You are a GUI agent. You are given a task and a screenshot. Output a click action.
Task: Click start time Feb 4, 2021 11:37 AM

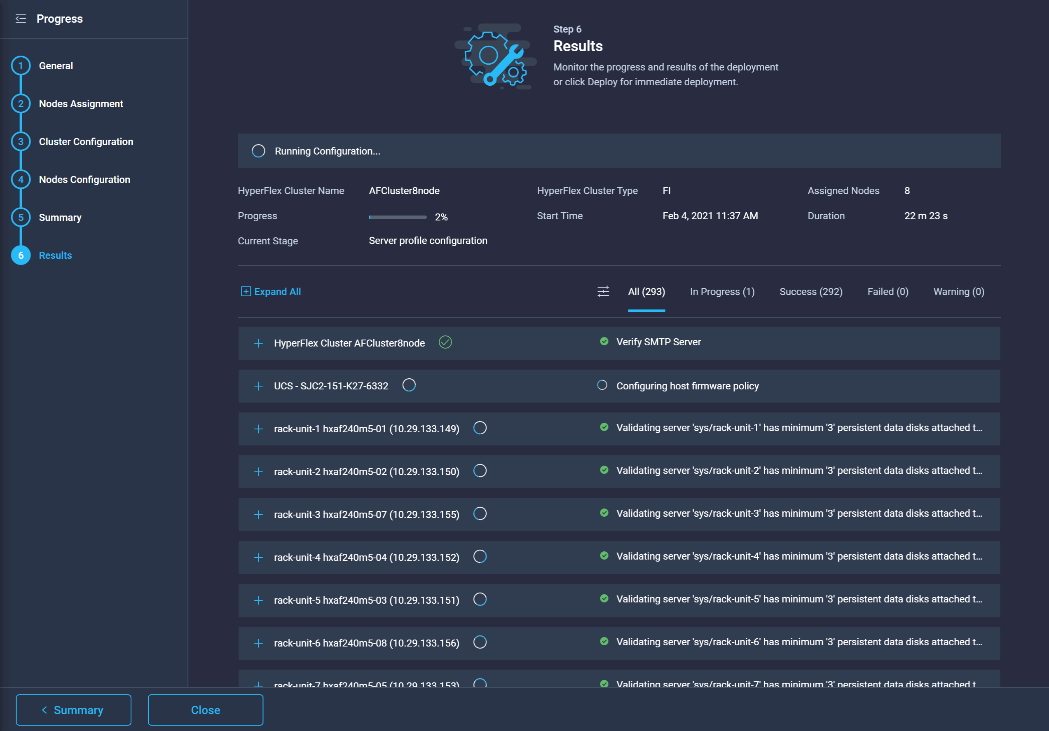(x=710, y=215)
